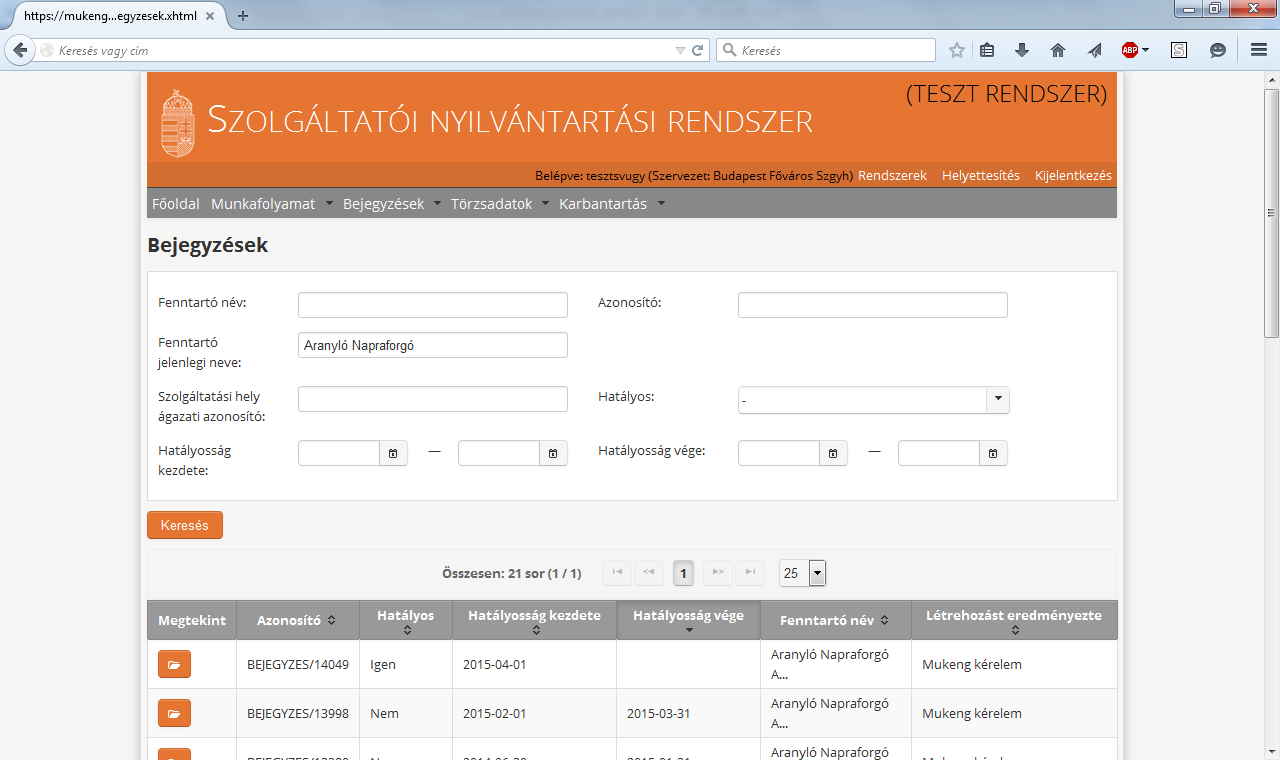Click cell BEJEGYZES/14049
1280x760 pixels.
(298, 664)
